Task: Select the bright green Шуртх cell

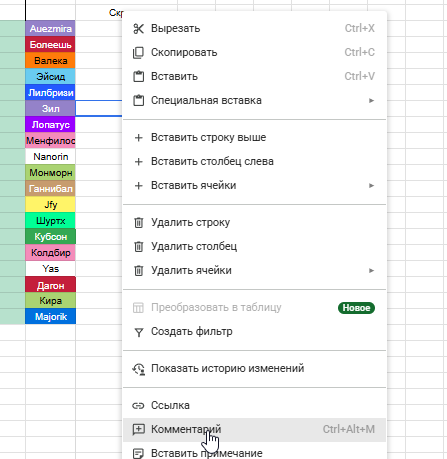Action: click(50, 220)
